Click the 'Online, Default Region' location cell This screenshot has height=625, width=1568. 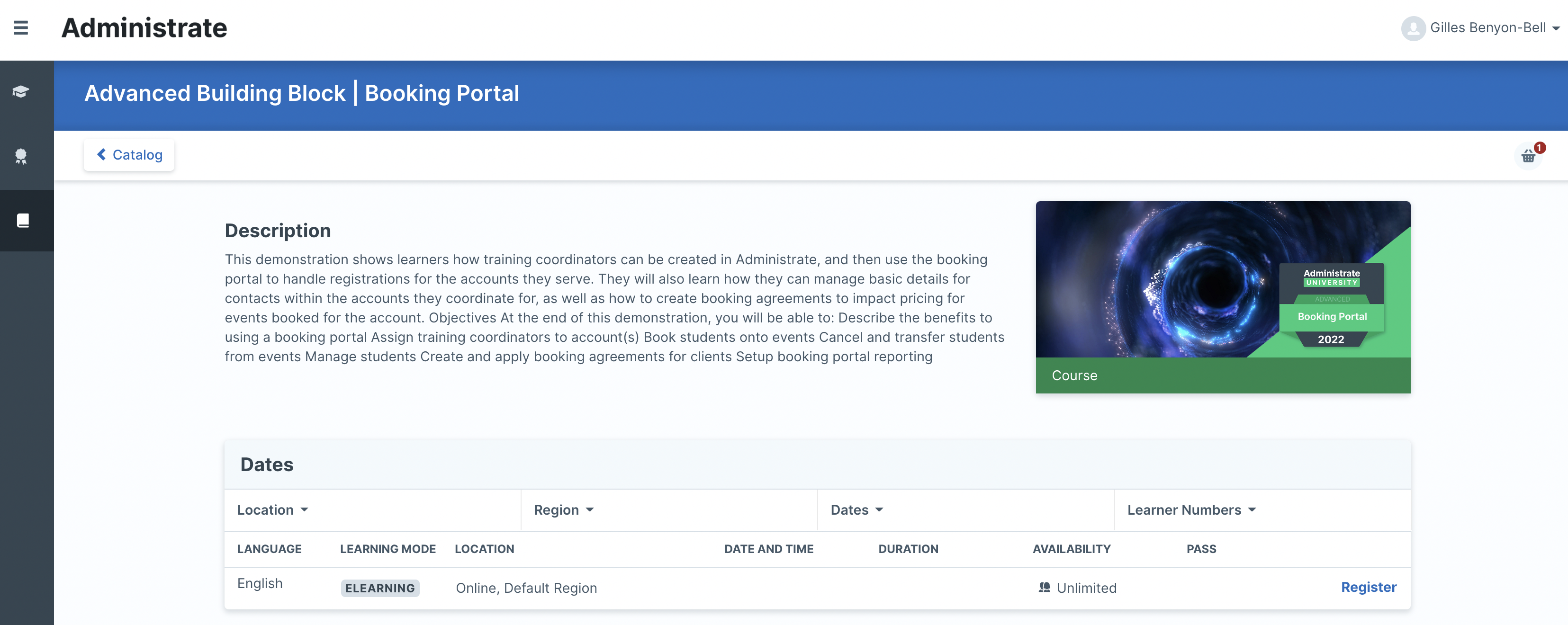click(526, 588)
